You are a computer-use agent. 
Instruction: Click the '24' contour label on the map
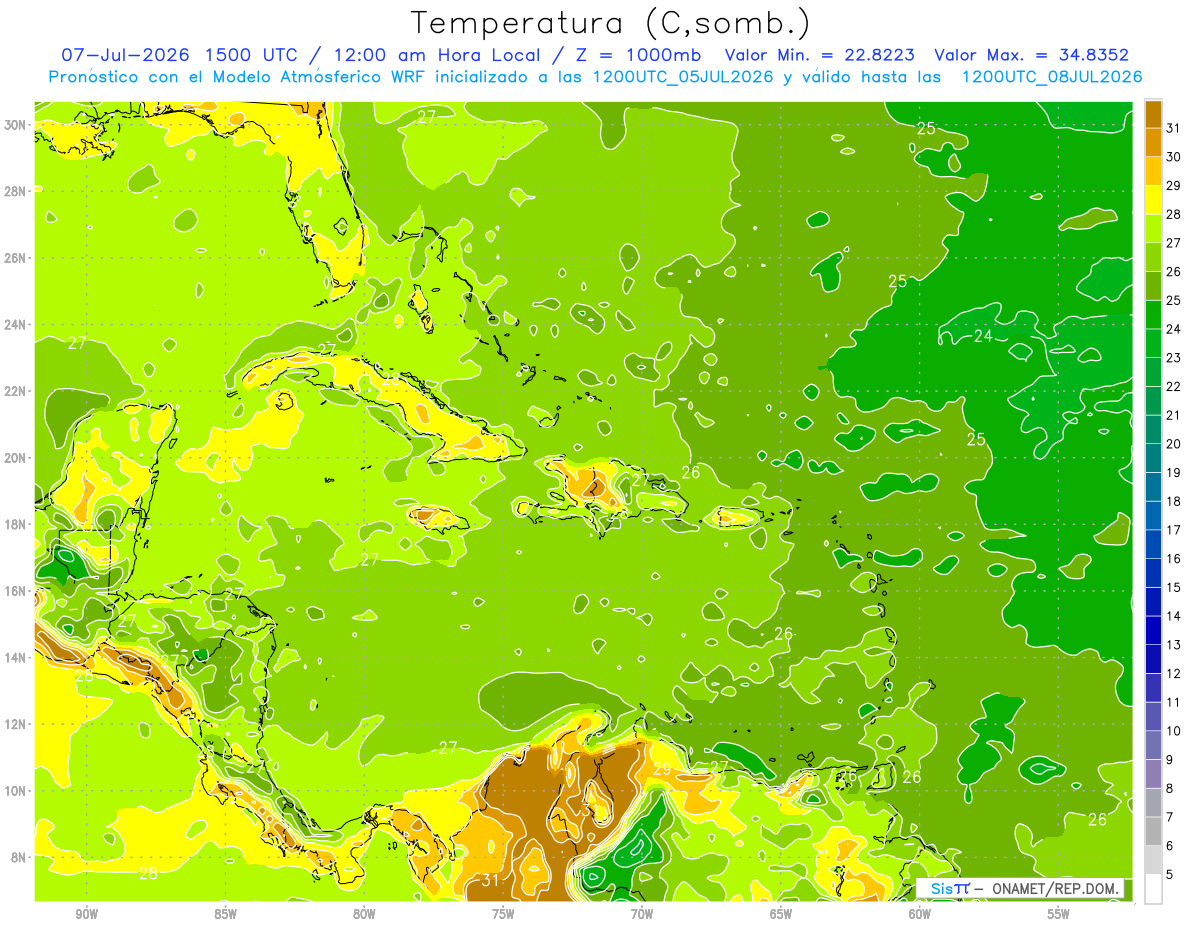984,336
